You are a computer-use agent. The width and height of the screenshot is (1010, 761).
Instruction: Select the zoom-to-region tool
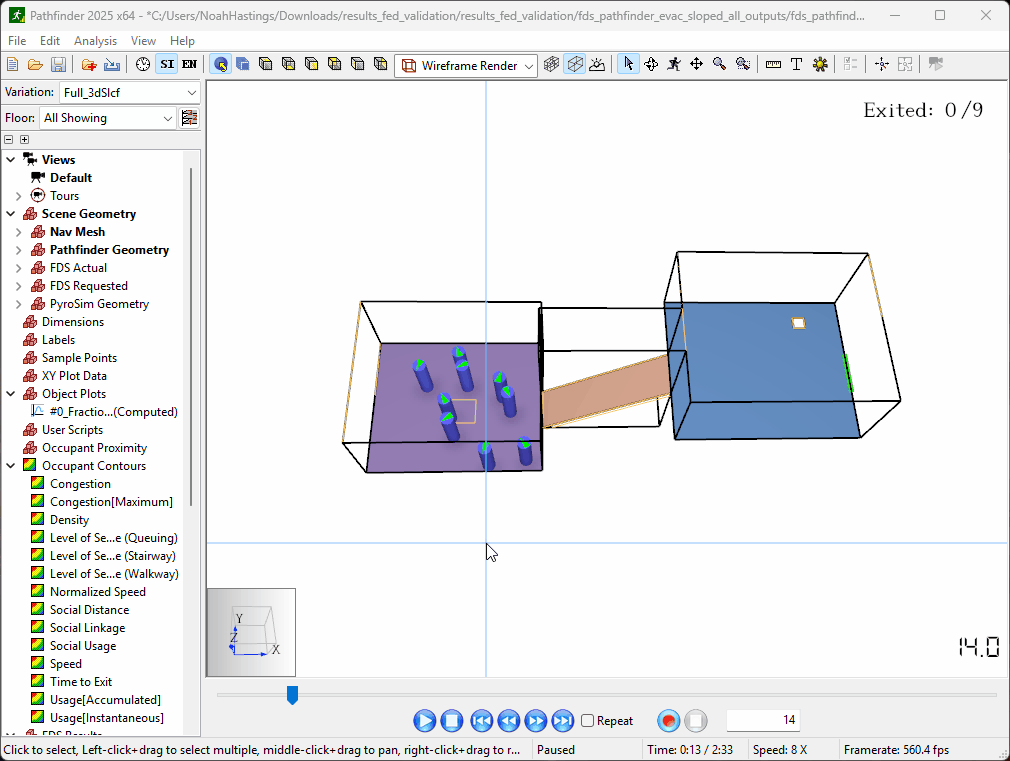[743, 64]
